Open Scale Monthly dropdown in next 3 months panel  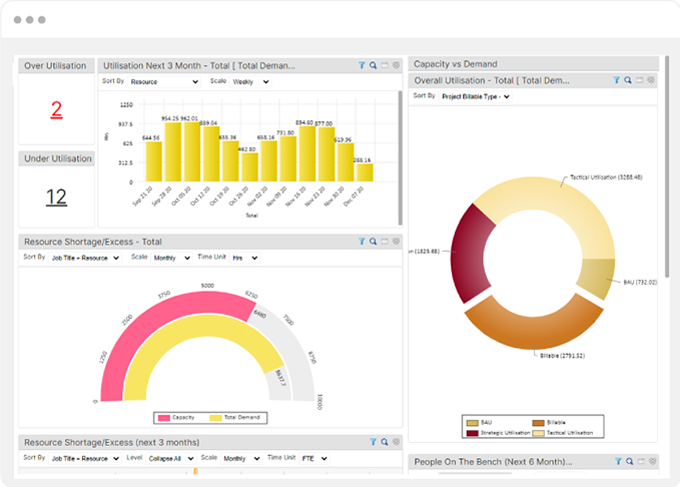pyautogui.click(x=242, y=458)
